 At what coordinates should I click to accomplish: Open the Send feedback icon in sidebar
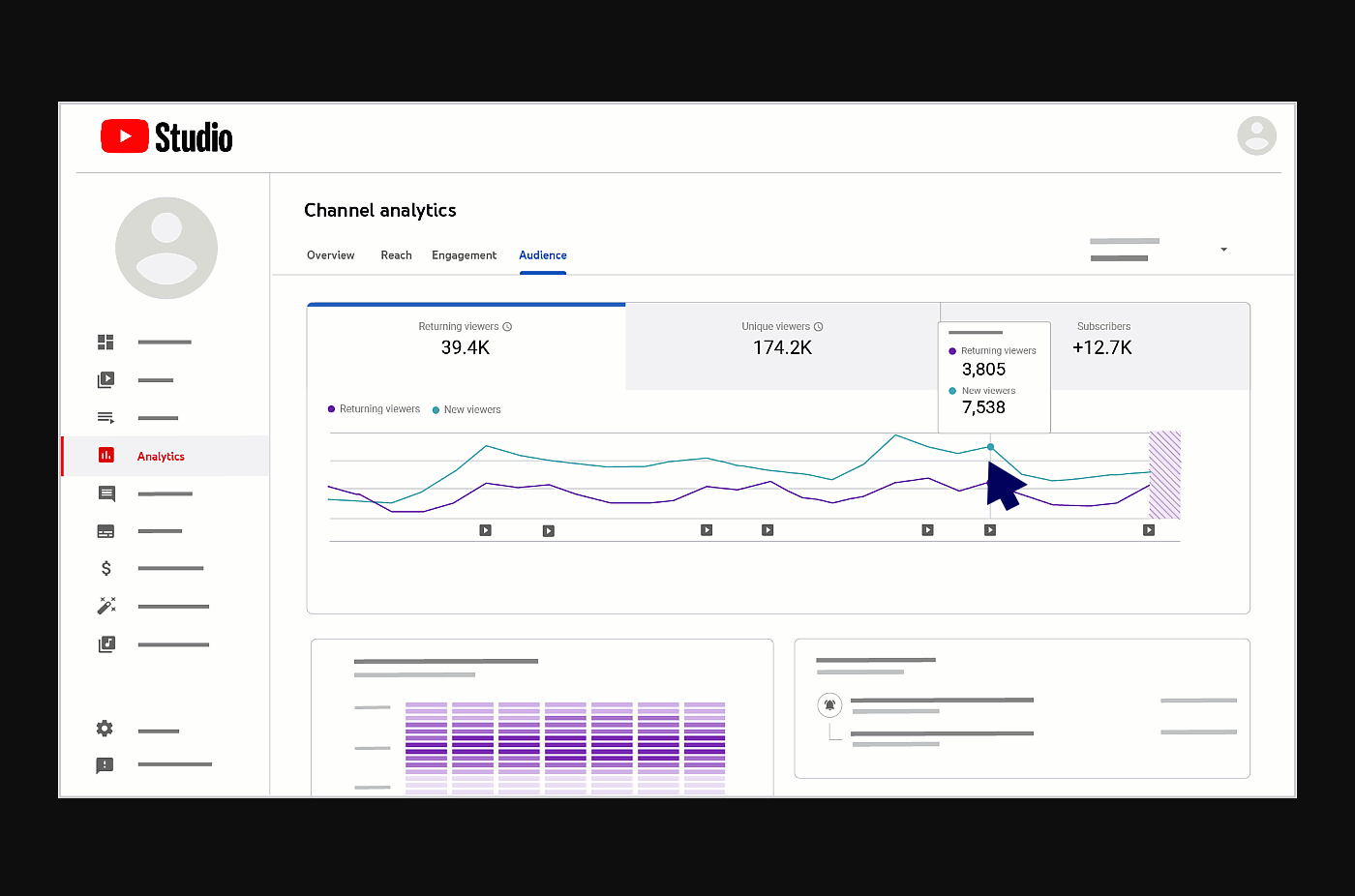pos(105,765)
